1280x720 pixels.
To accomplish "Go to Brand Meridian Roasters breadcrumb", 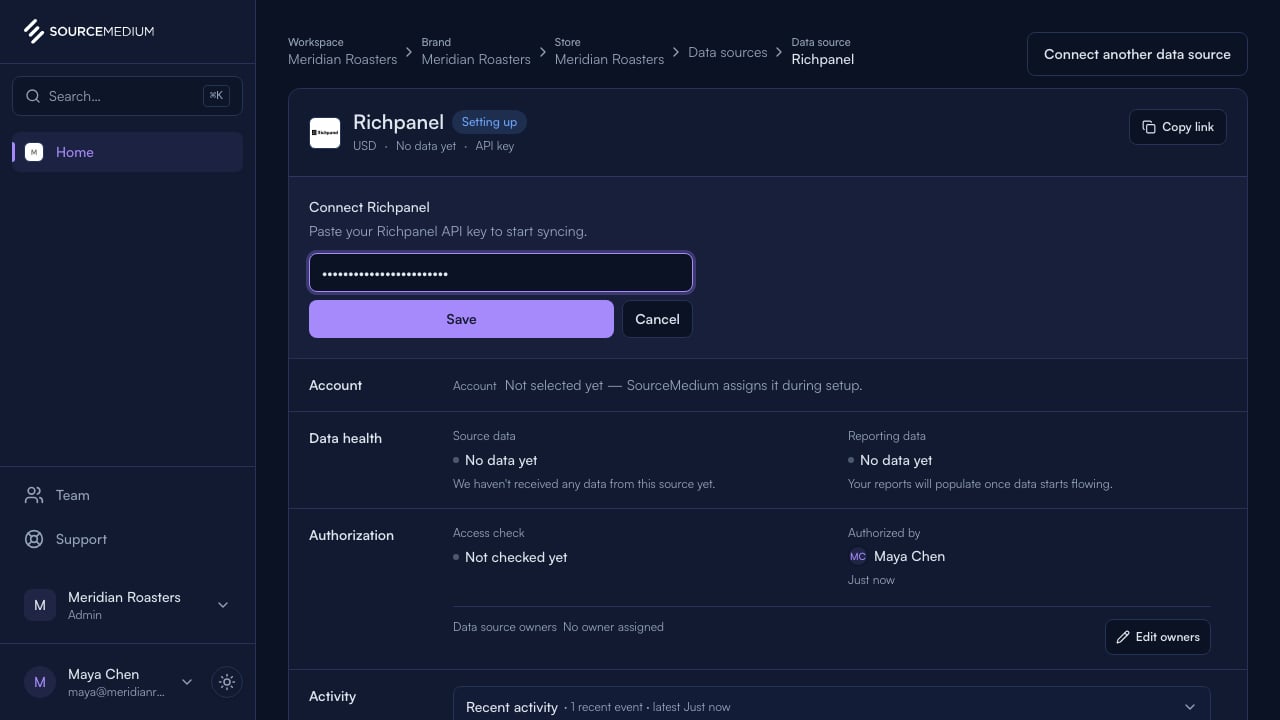I will (x=476, y=51).
